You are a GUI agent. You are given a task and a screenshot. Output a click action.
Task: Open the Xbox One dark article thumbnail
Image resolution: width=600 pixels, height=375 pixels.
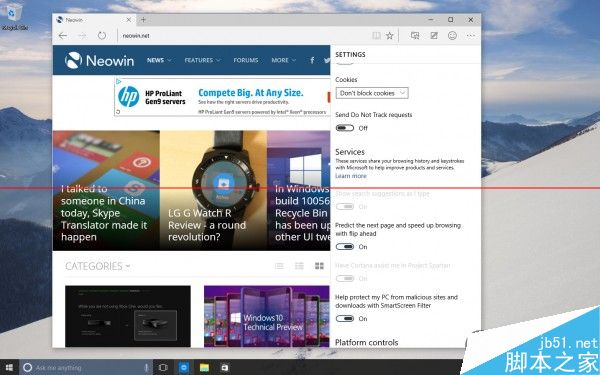click(x=128, y=316)
